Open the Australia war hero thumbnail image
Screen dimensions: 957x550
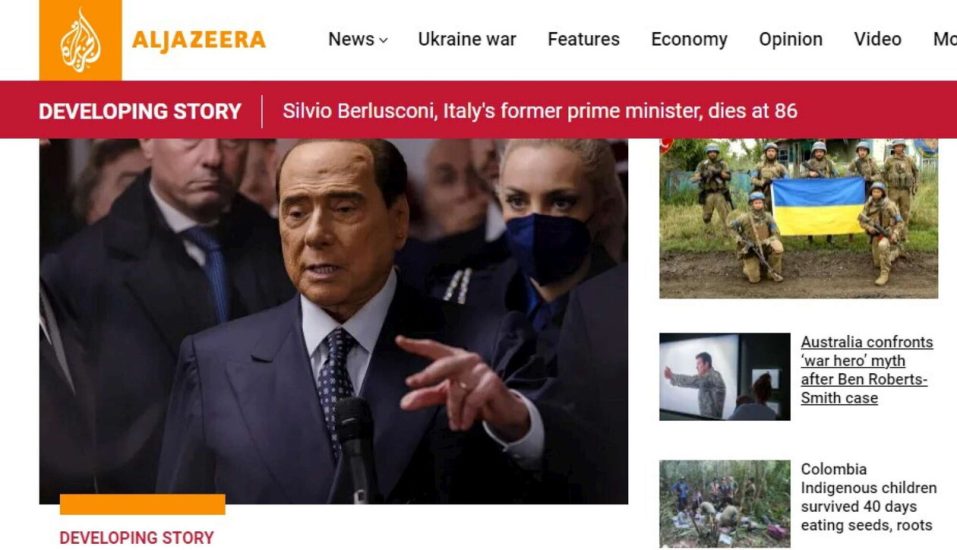pos(724,377)
